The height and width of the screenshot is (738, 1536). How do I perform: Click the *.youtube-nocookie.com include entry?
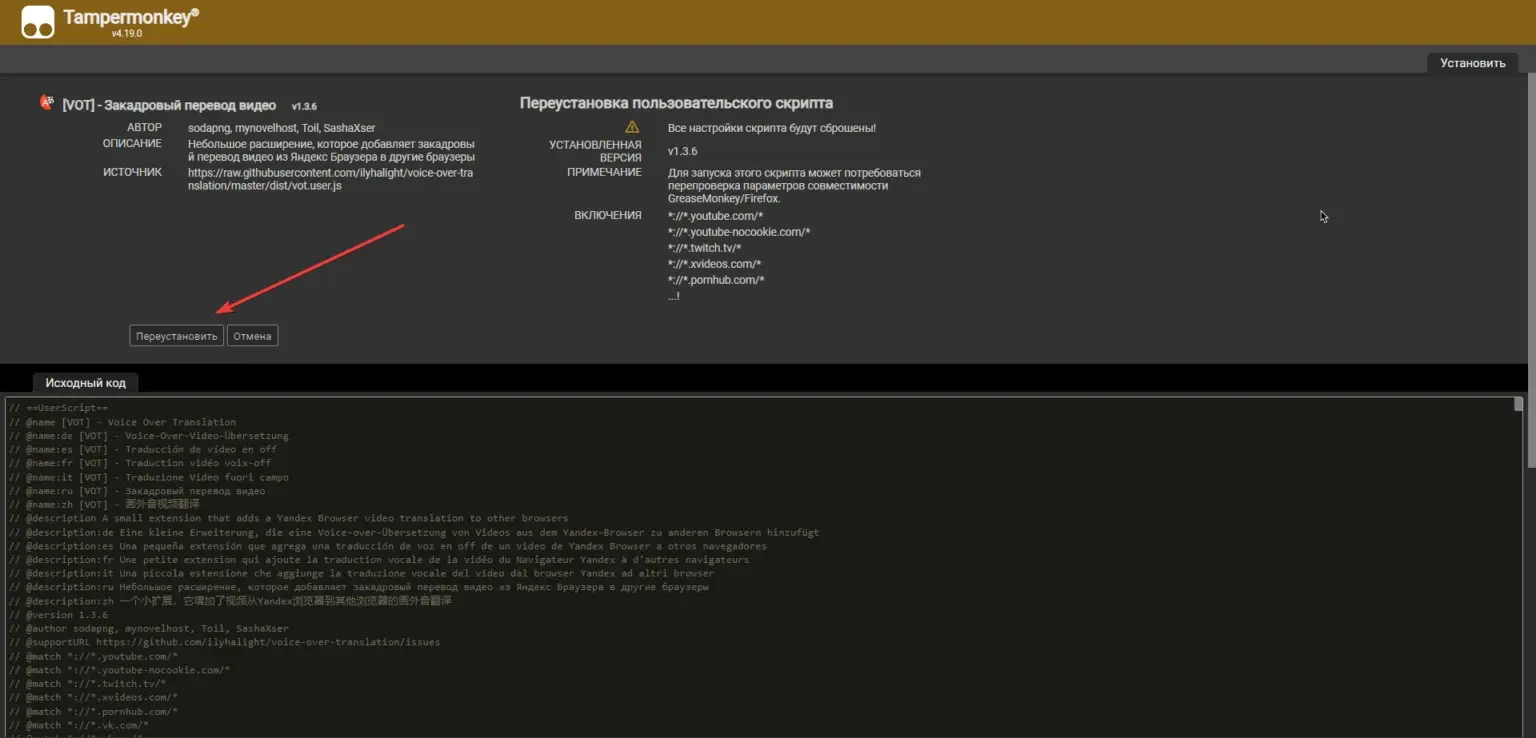738,232
